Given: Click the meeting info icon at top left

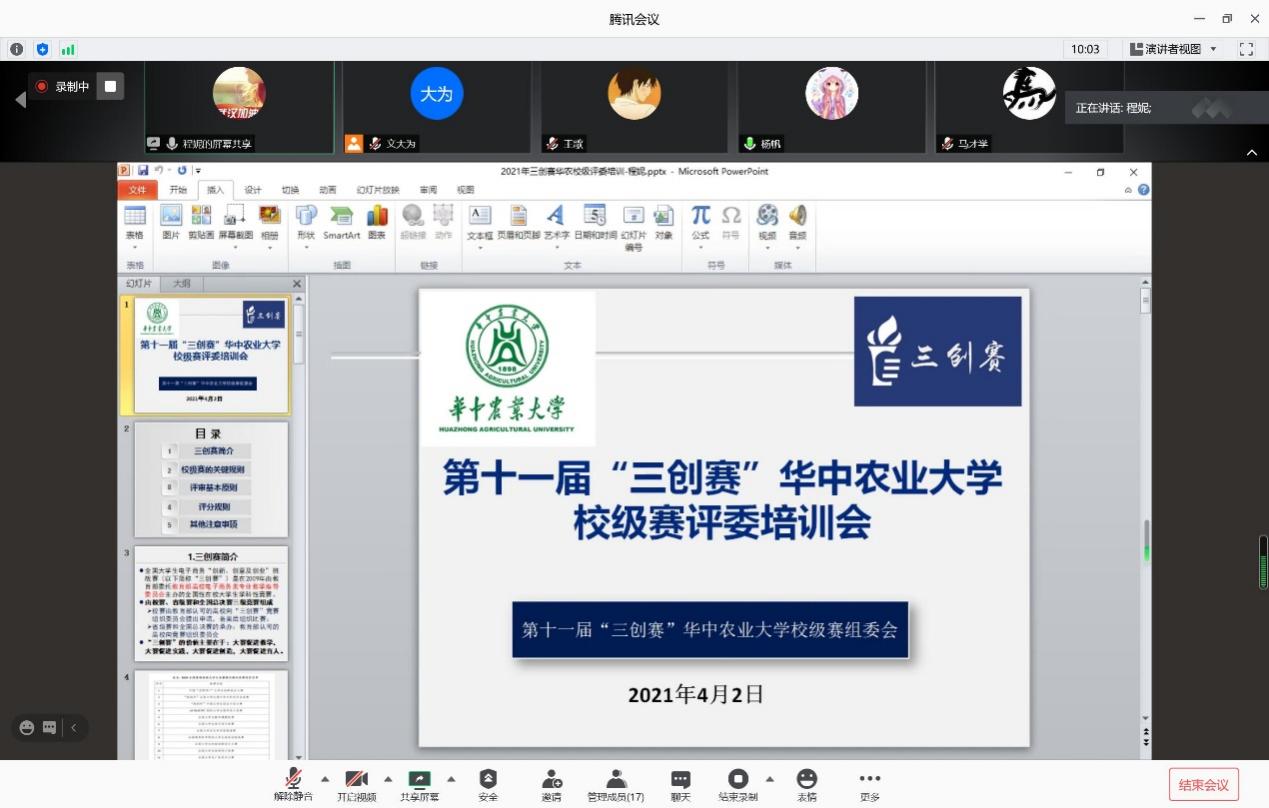Looking at the screenshot, I should 17,49.
